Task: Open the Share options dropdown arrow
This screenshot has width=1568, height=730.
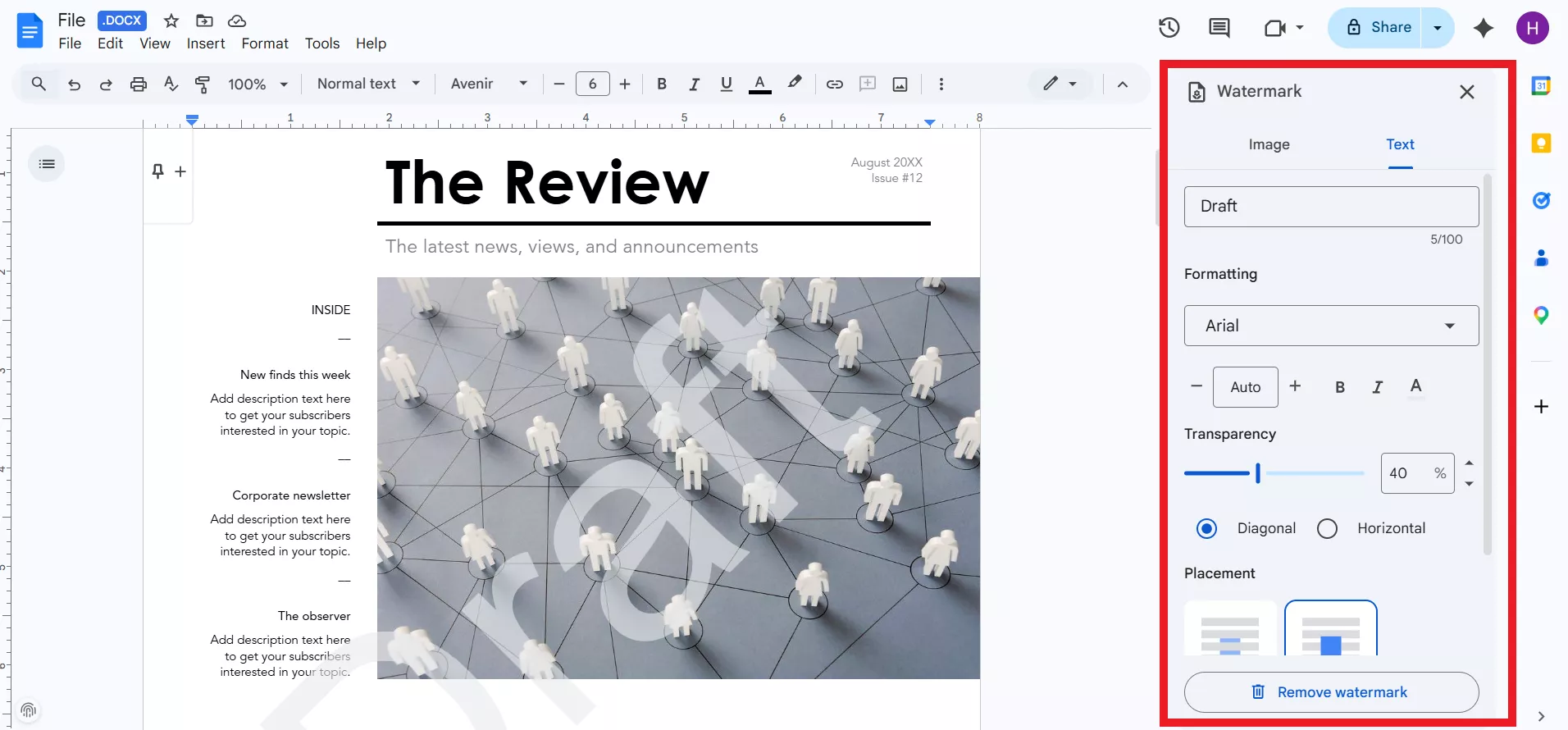Action: pos(1437,28)
